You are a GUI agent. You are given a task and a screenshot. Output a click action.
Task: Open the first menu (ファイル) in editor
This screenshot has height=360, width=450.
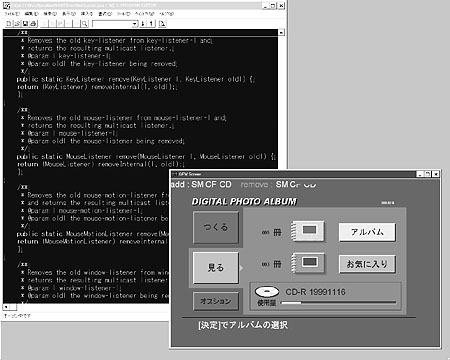[12, 14]
